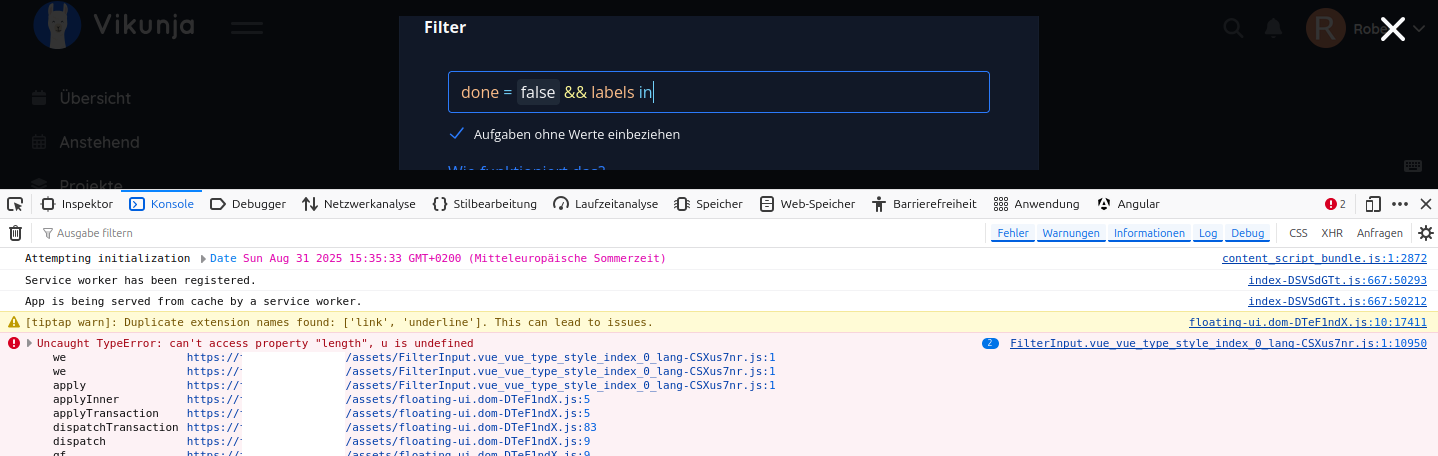Expand the Uncaught TypeError stack trace
This screenshot has width=1438, height=456.
29,343
